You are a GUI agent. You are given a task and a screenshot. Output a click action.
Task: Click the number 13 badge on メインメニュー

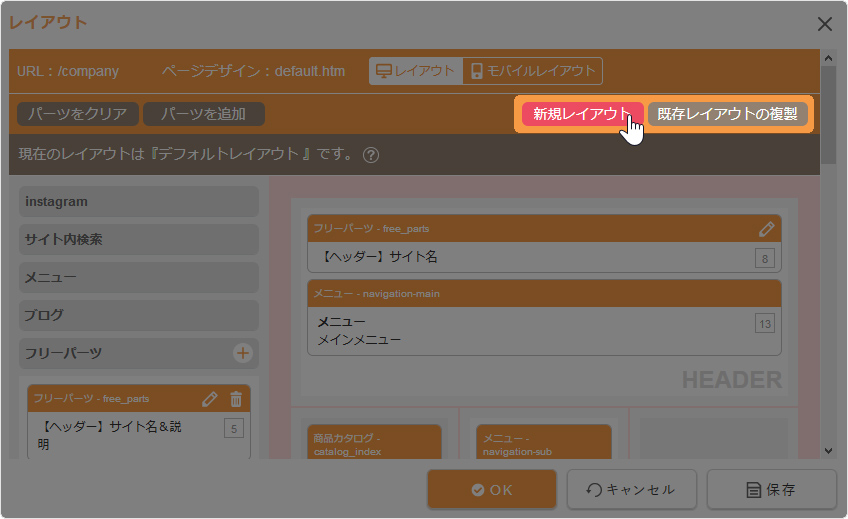(765, 323)
